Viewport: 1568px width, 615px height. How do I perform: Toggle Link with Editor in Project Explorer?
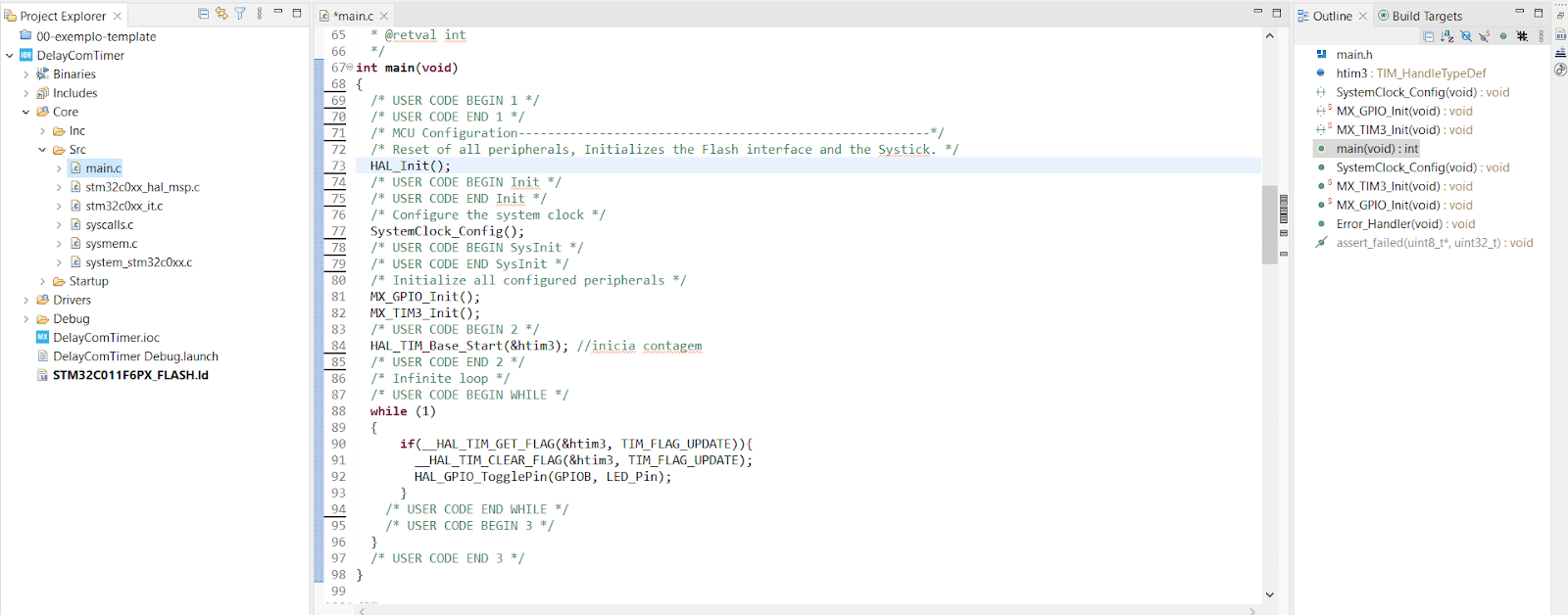pyautogui.click(x=221, y=14)
